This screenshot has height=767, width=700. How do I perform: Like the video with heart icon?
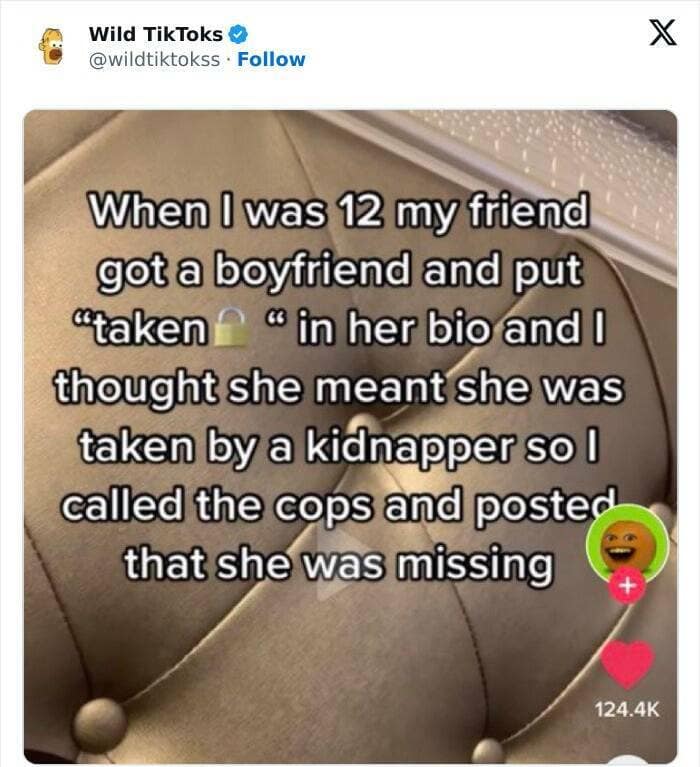click(x=627, y=664)
